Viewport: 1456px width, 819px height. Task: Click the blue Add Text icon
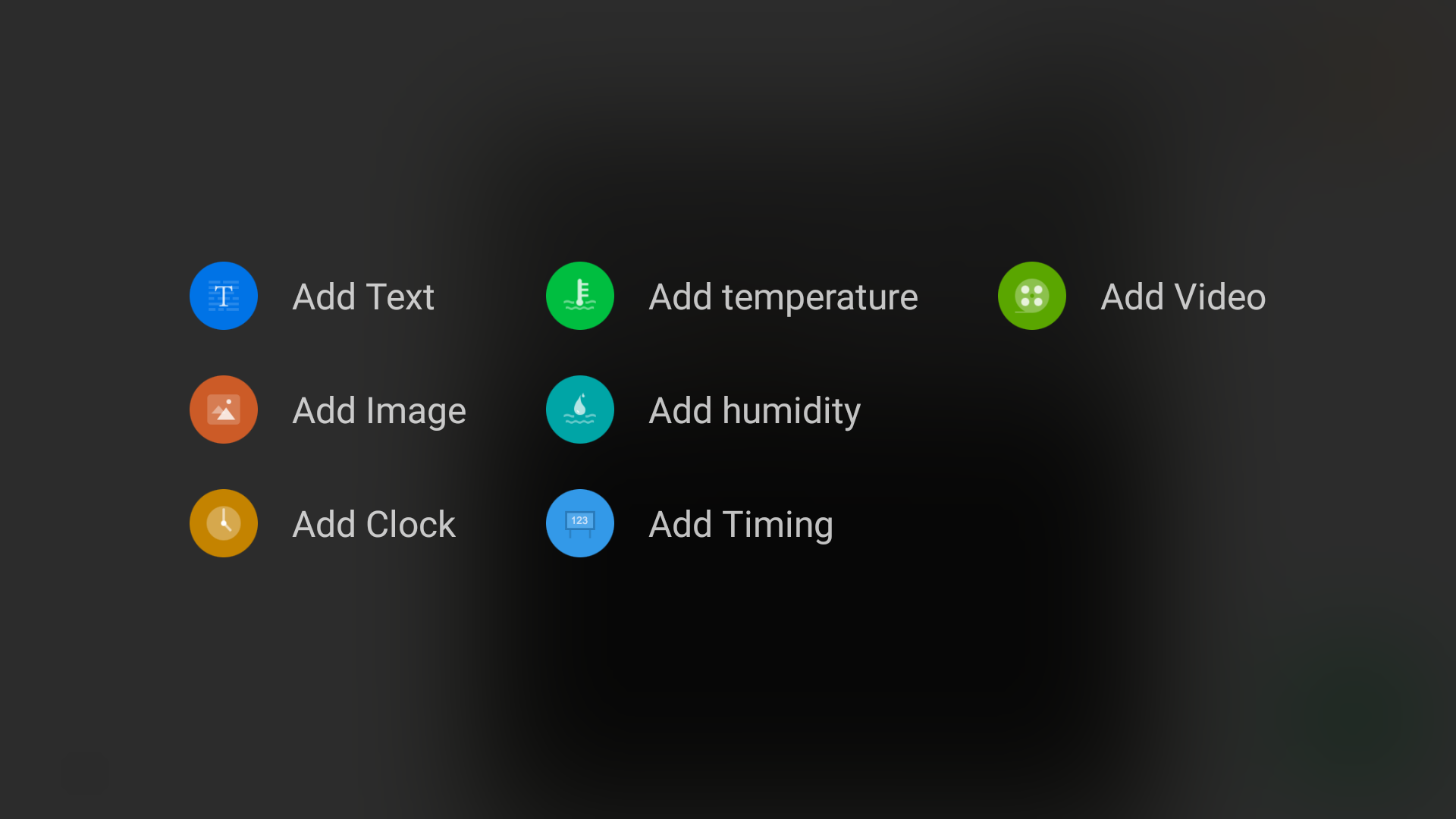(x=224, y=296)
